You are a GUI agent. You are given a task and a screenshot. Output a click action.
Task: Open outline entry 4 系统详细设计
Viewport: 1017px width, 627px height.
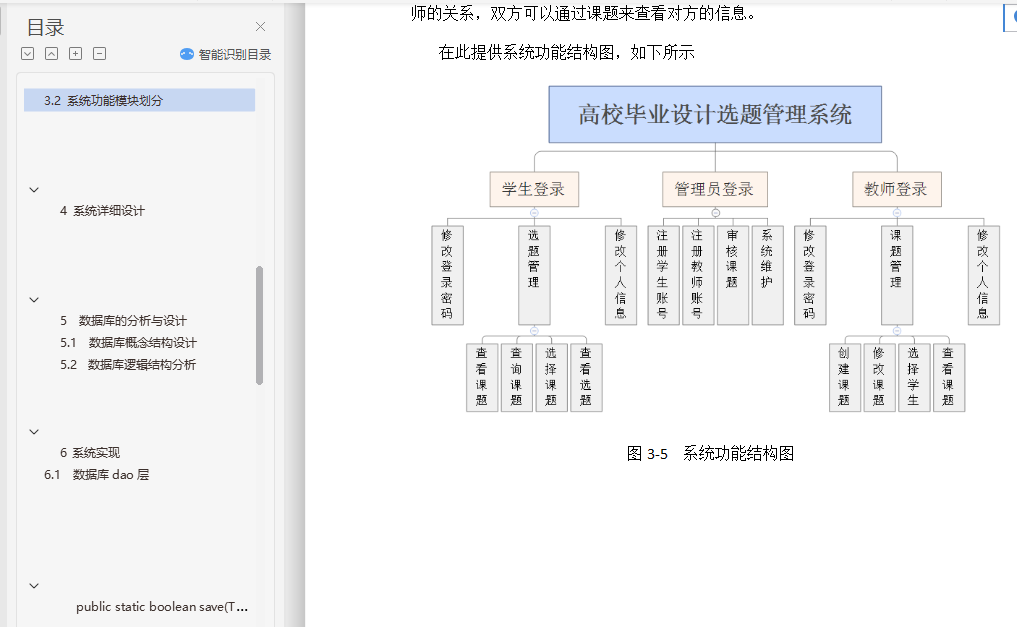point(102,211)
